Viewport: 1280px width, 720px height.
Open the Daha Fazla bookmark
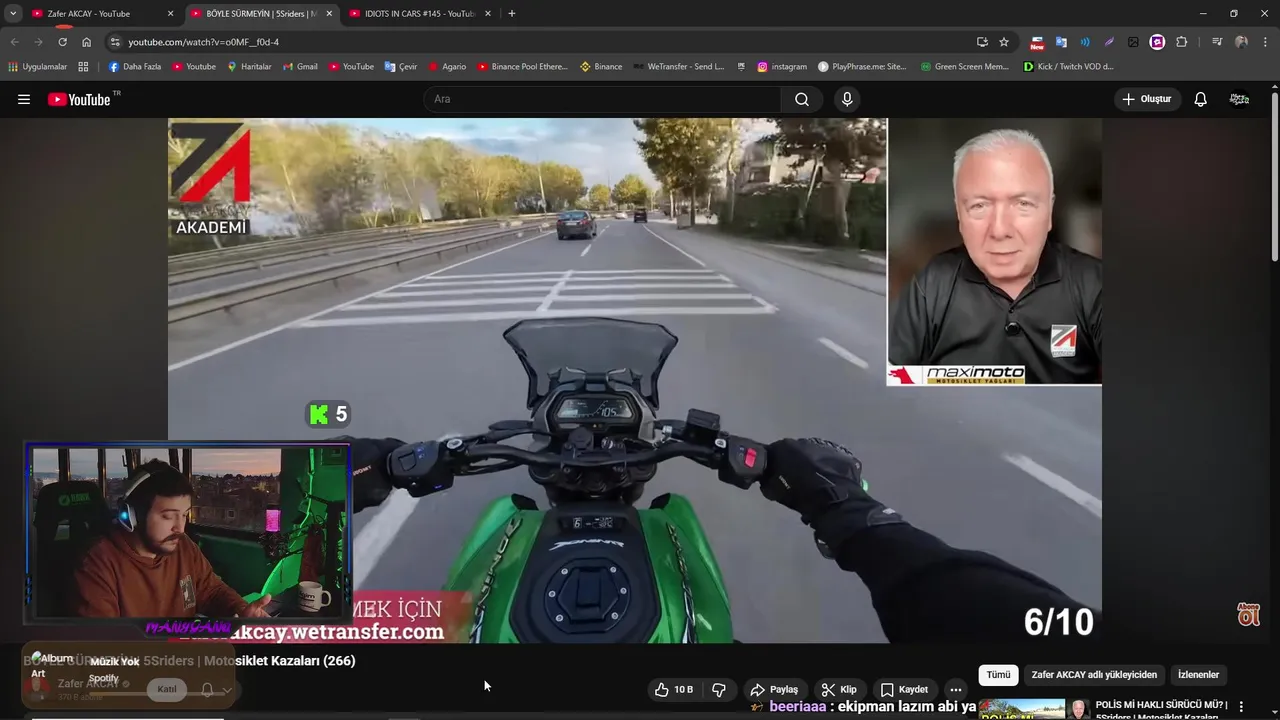[134, 67]
